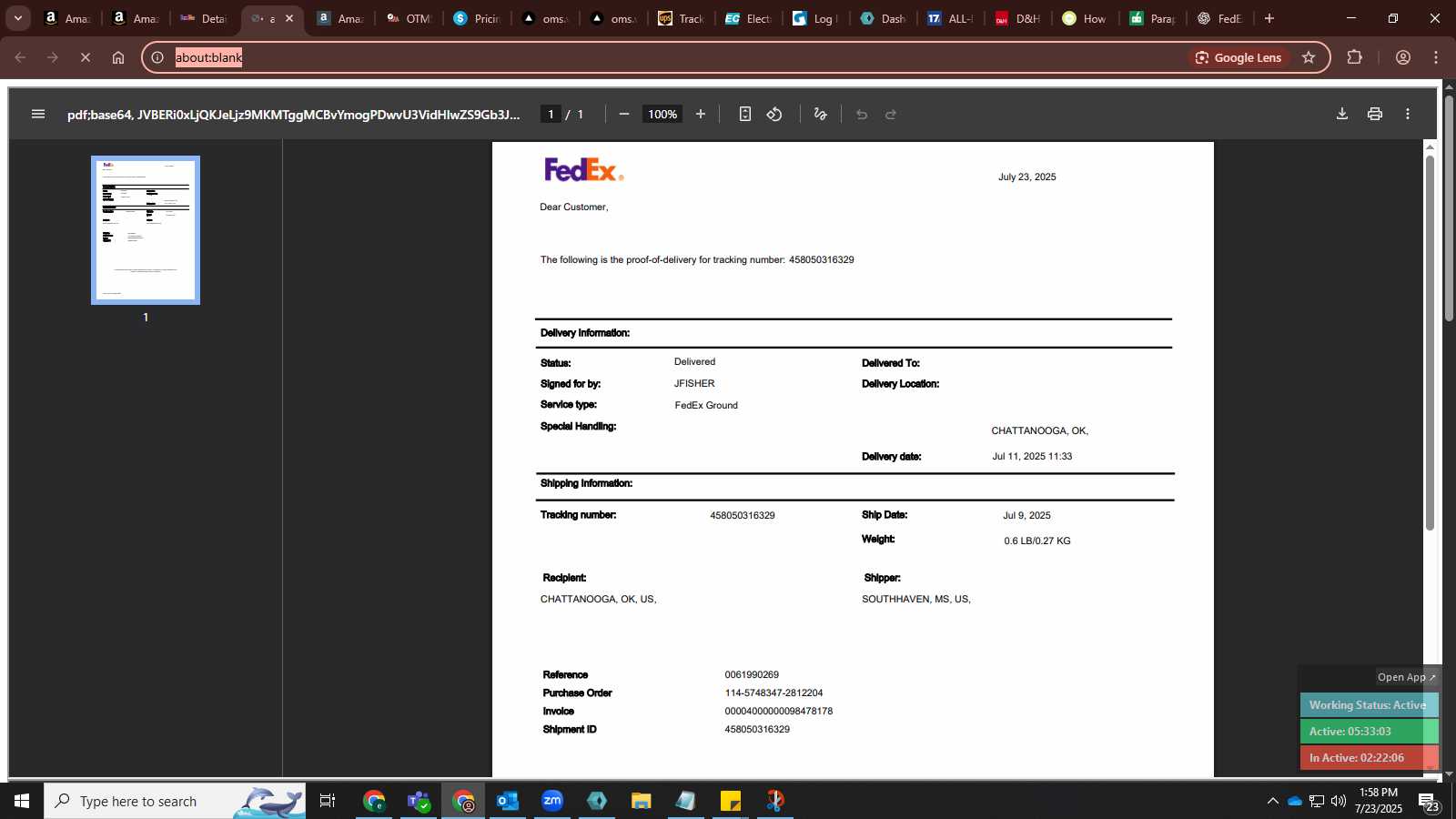Viewport: 1456px width, 819px height.
Task: Click the FedEx logo in document
Action: click(x=583, y=169)
